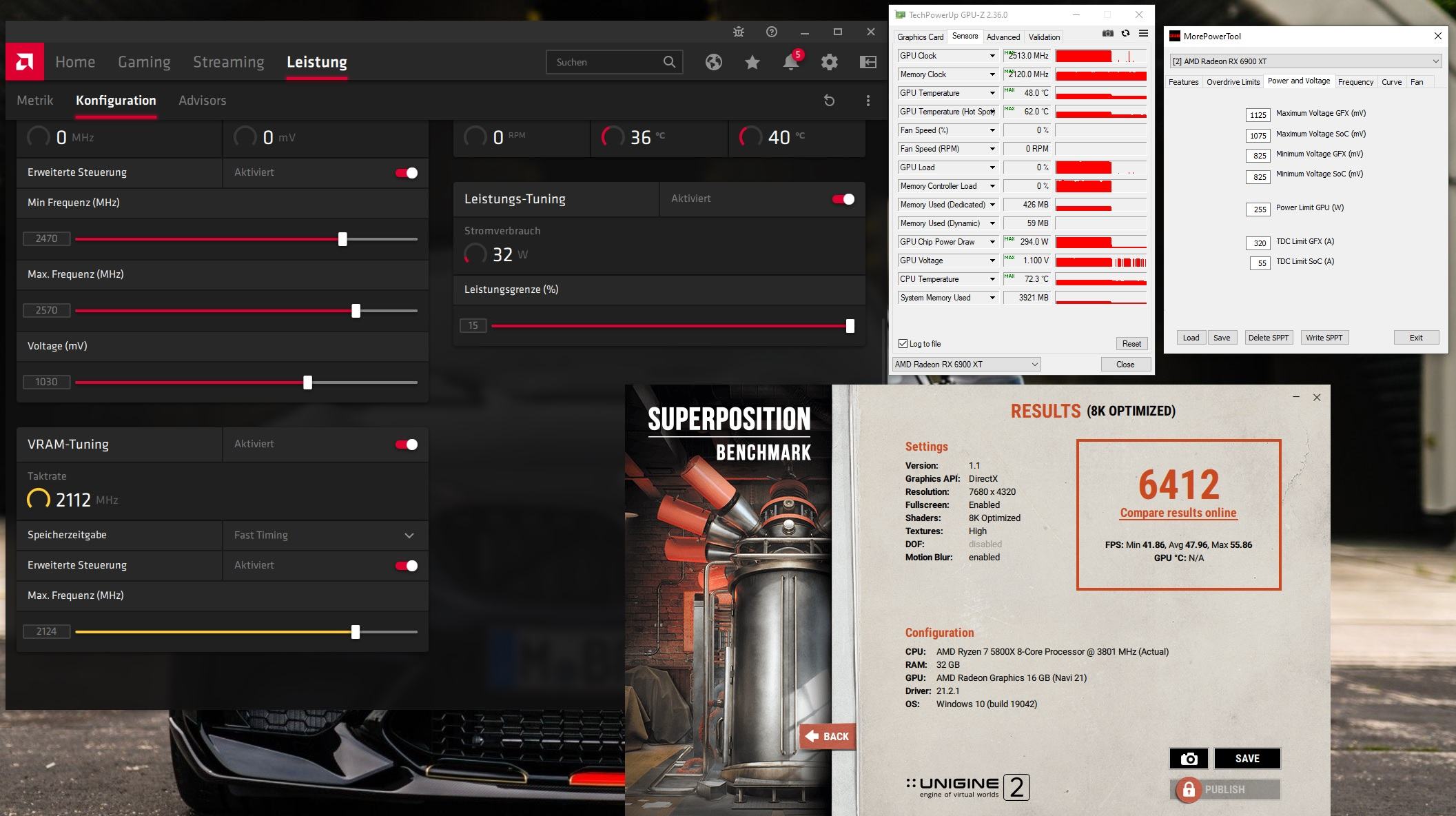Click Compare results online link
The width and height of the screenshot is (1456, 816).
click(x=1178, y=513)
